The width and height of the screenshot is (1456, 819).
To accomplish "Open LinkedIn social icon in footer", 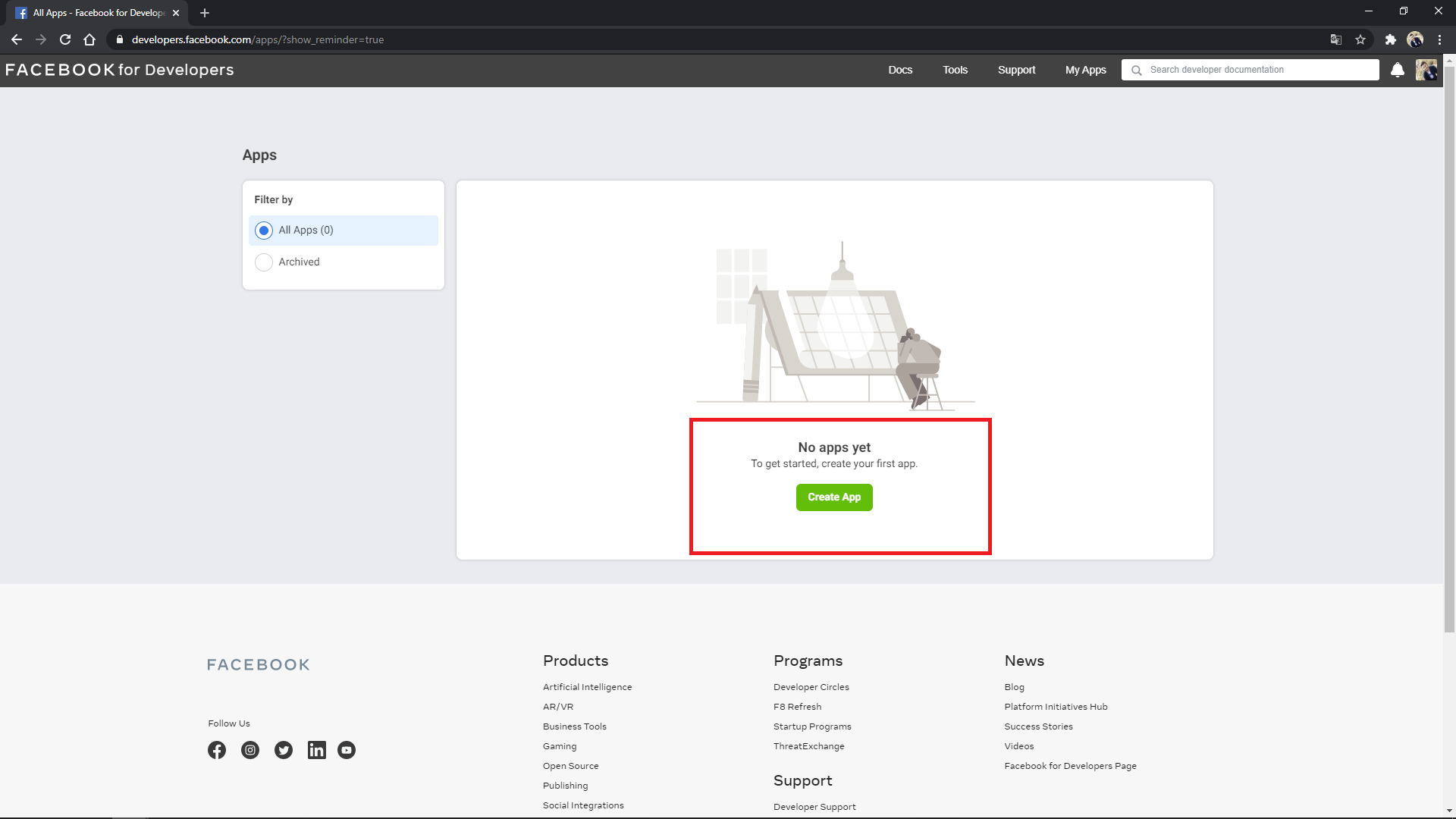I will [317, 750].
